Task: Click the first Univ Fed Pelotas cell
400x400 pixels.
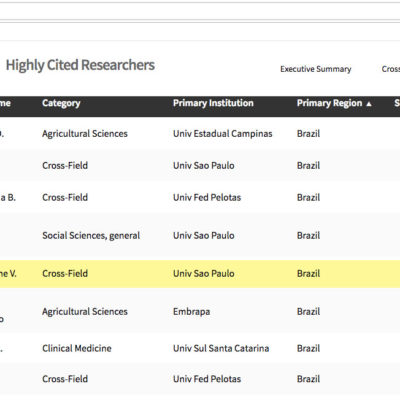Action: pyautogui.click(x=207, y=197)
